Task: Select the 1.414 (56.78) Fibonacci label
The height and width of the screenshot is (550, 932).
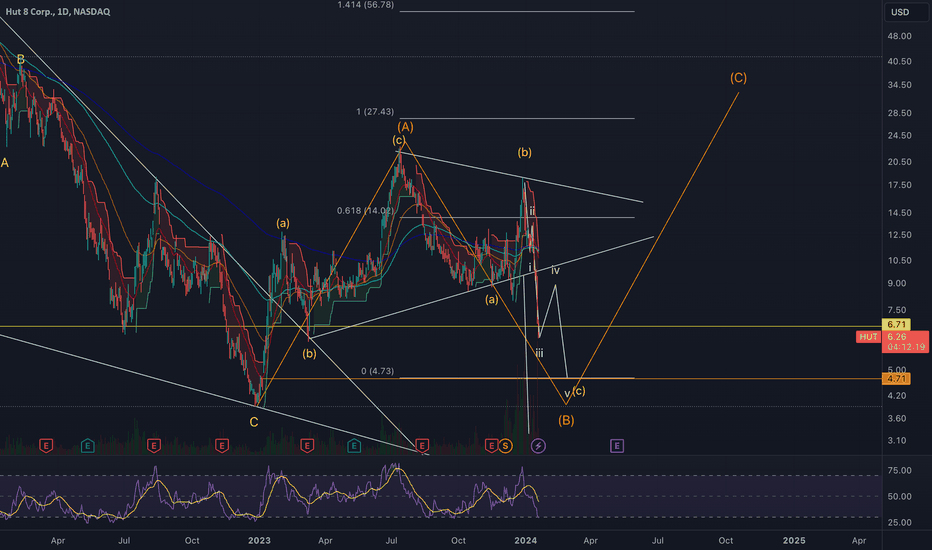Action: (366, 5)
